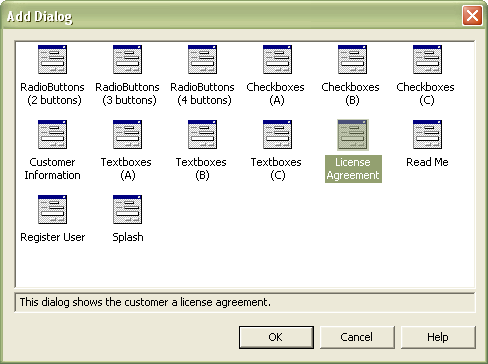Choose the RadioButtons (4 buttons) dialog icon
Image resolution: width=488 pixels, height=364 pixels.
click(x=202, y=60)
